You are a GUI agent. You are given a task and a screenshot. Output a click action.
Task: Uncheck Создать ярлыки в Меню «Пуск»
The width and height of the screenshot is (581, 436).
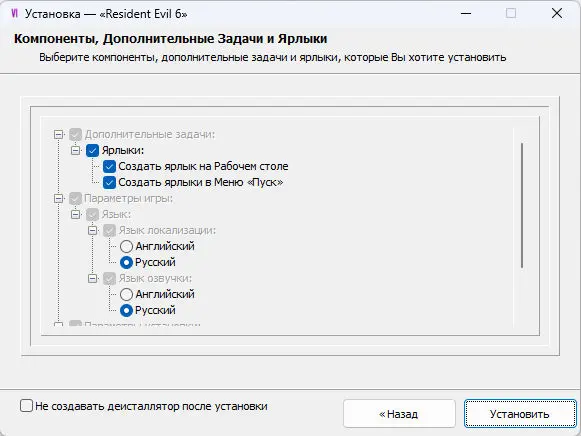109,182
